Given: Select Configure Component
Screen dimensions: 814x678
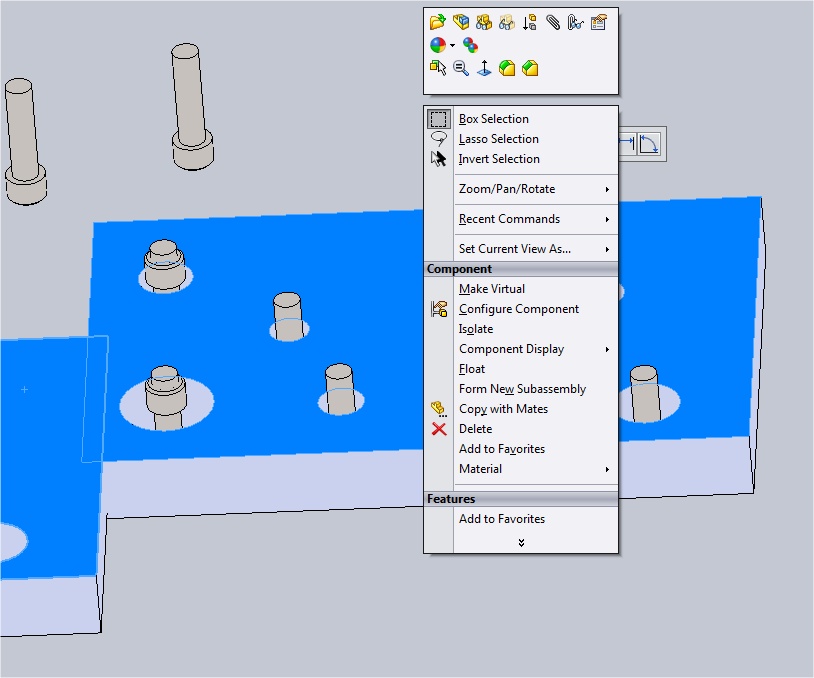Looking at the screenshot, I should point(521,309).
